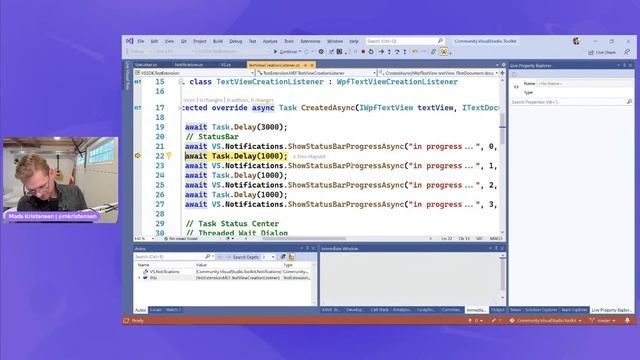Click the Step Out icon

(x=405, y=52)
